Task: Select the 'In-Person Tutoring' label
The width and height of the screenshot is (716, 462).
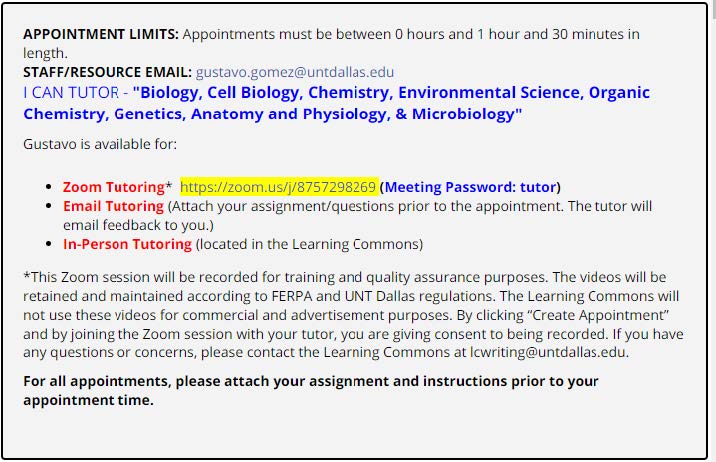Action: coord(127,244)
